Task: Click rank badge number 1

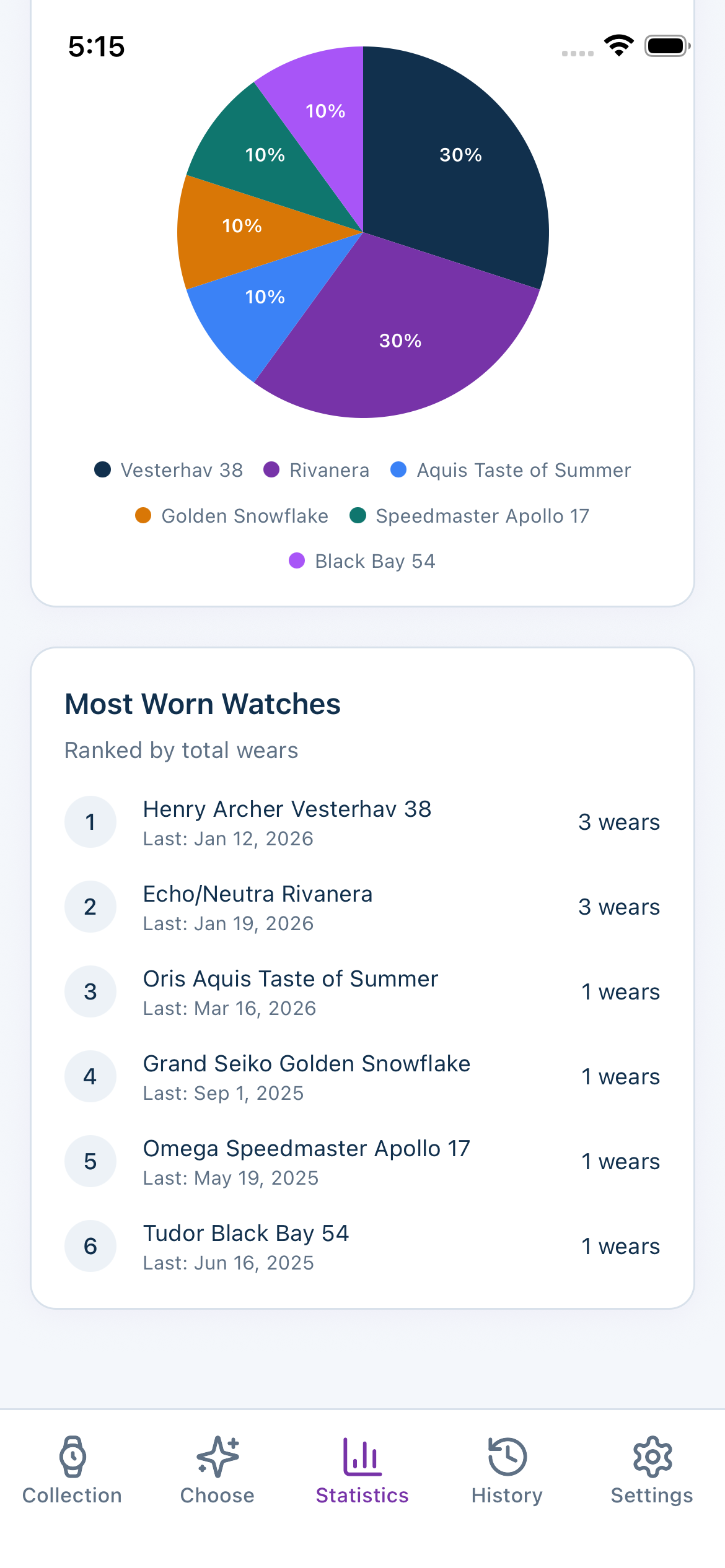Action: pos(90,822)
